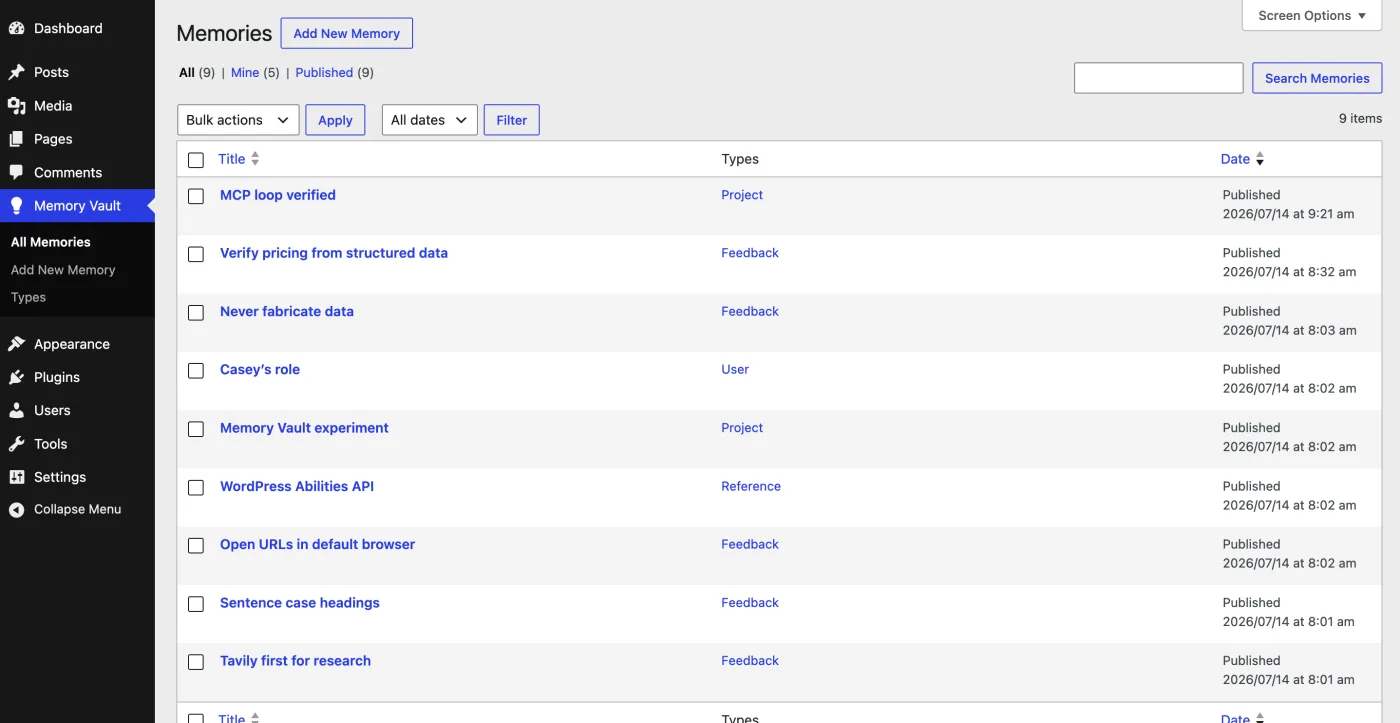Viewport: 1400px width, 723px height.
Task: Filter by the Mine link
Action: (x=245, y=72)
